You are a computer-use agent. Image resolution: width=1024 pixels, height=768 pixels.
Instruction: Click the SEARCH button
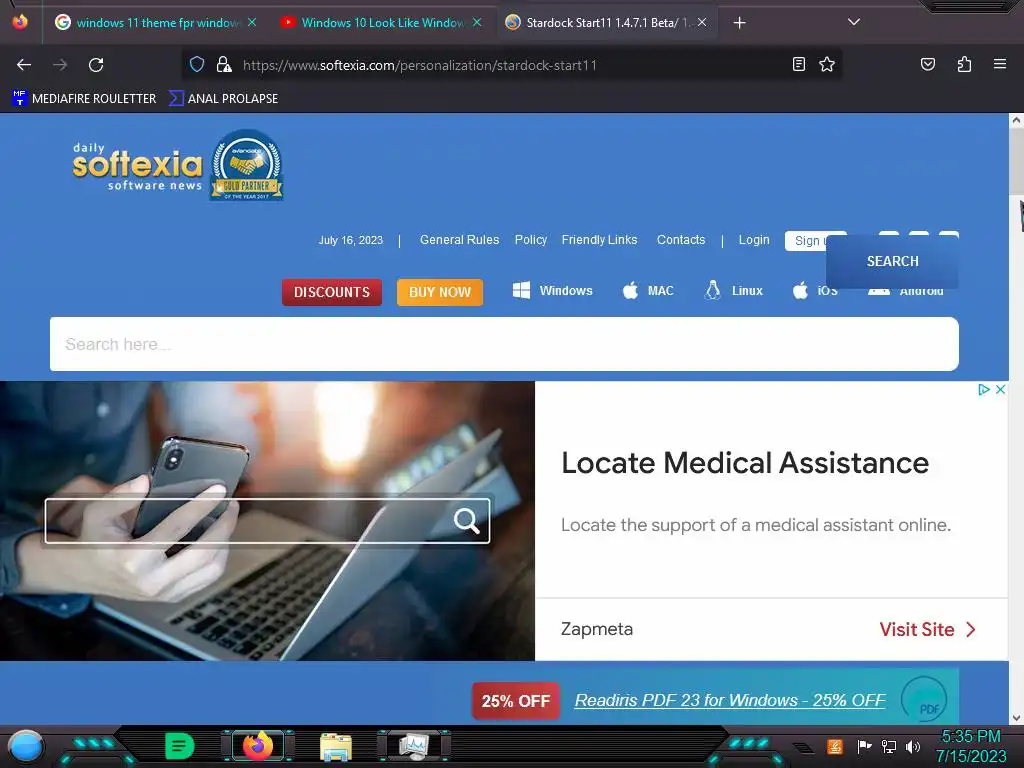(x=892, y=261)
